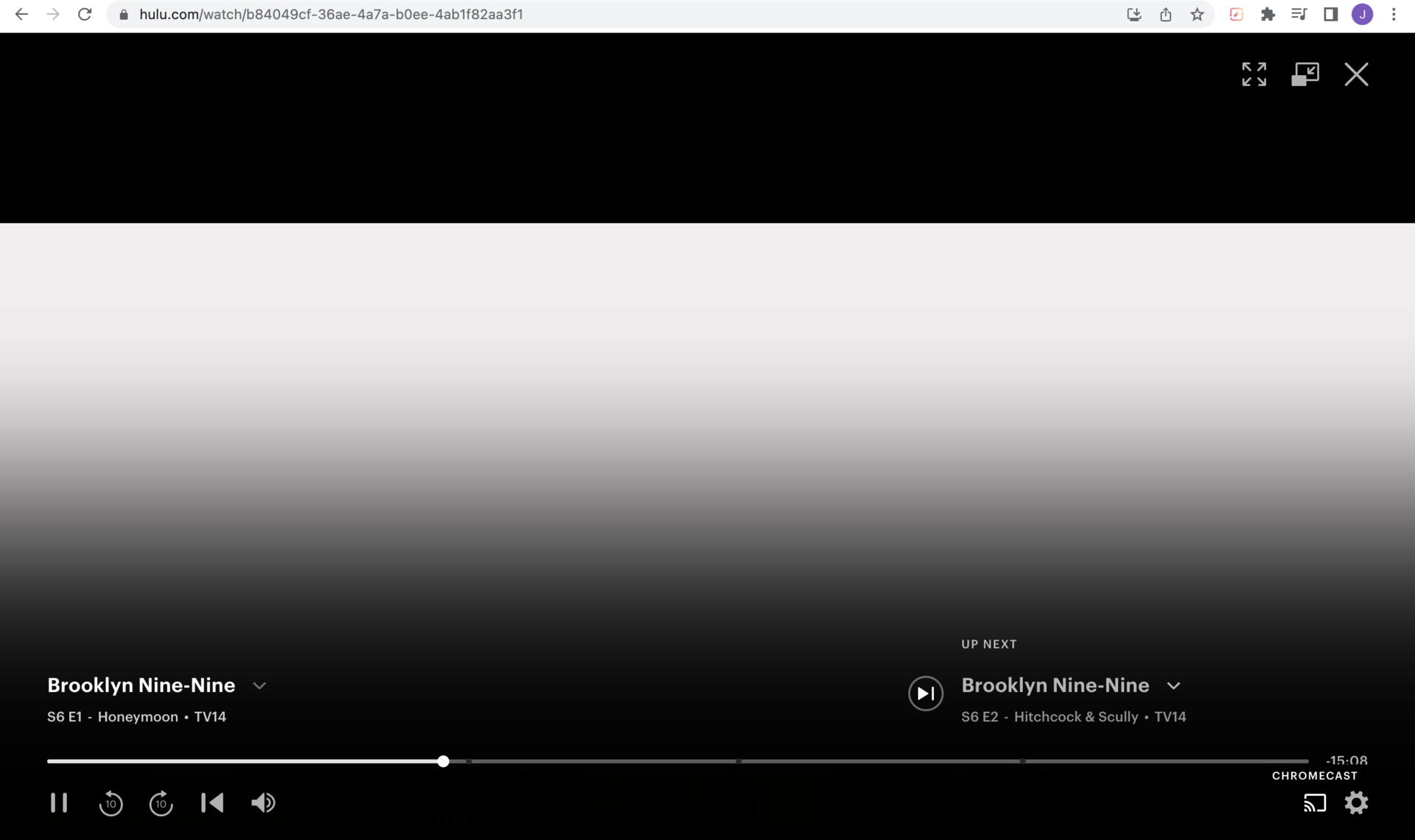Screen dimensions: 1415x840
Task: Pause the playing episode
Action: point(59,802)
